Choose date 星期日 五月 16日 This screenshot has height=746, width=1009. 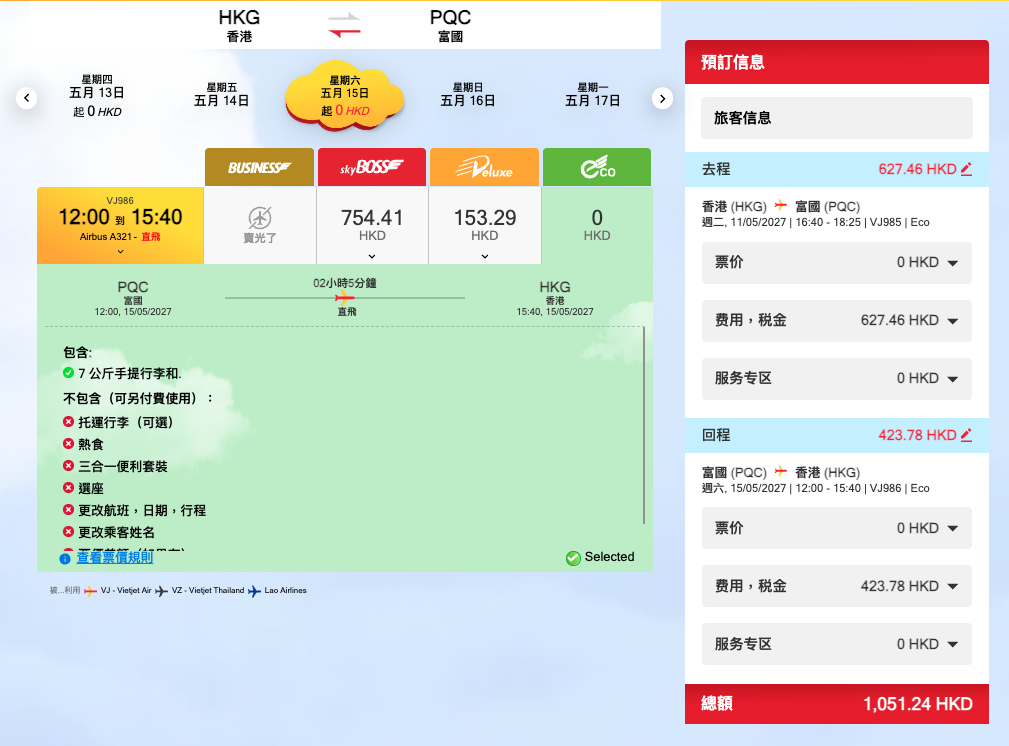coord(468,95)
